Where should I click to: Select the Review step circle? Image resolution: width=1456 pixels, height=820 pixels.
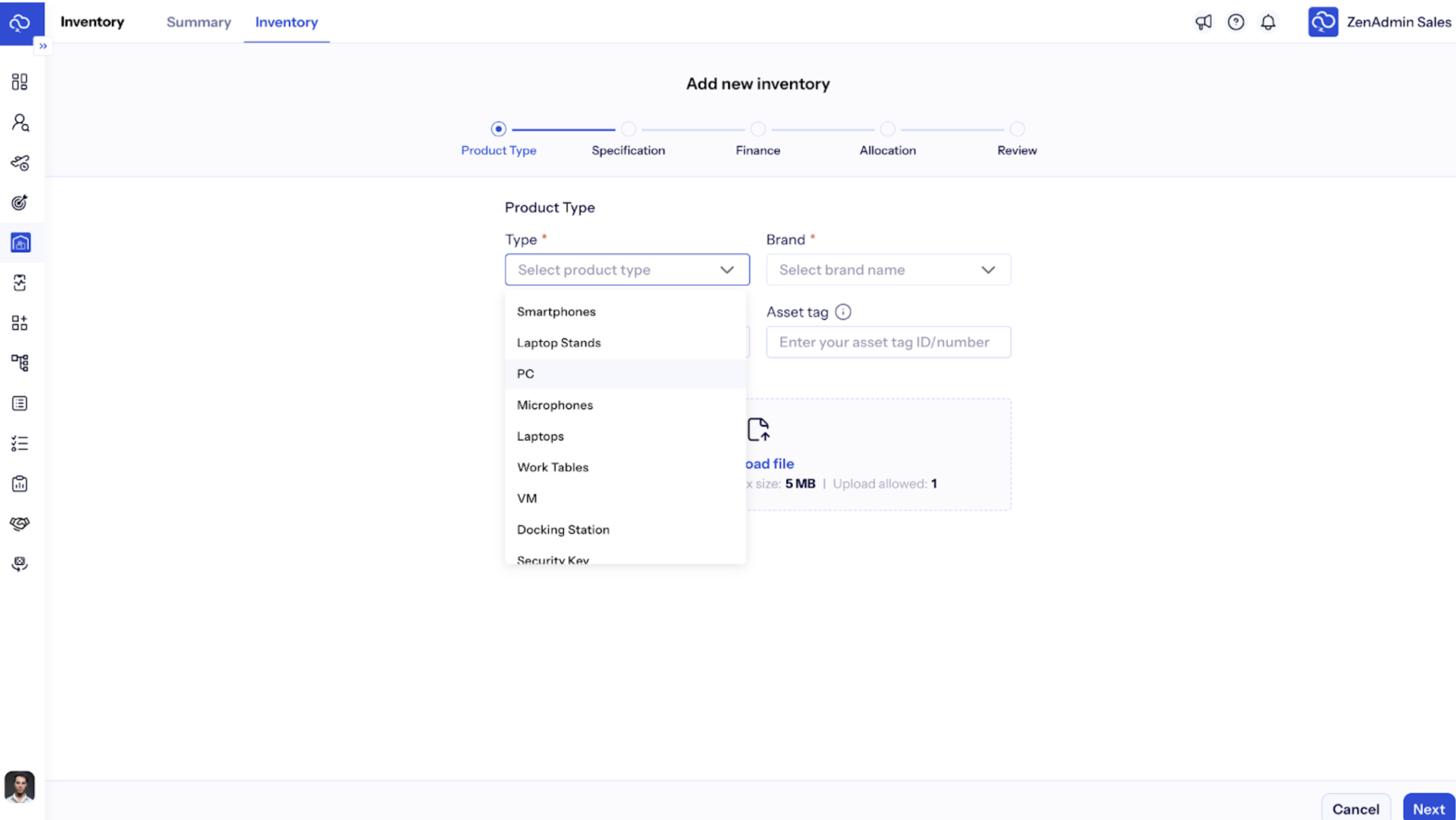point(1016,129)
